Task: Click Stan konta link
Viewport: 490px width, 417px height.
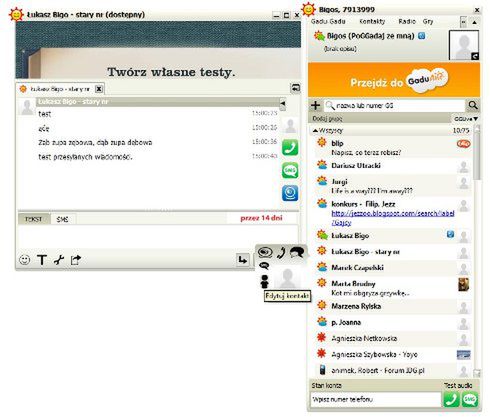Action: tap(327, 385)
